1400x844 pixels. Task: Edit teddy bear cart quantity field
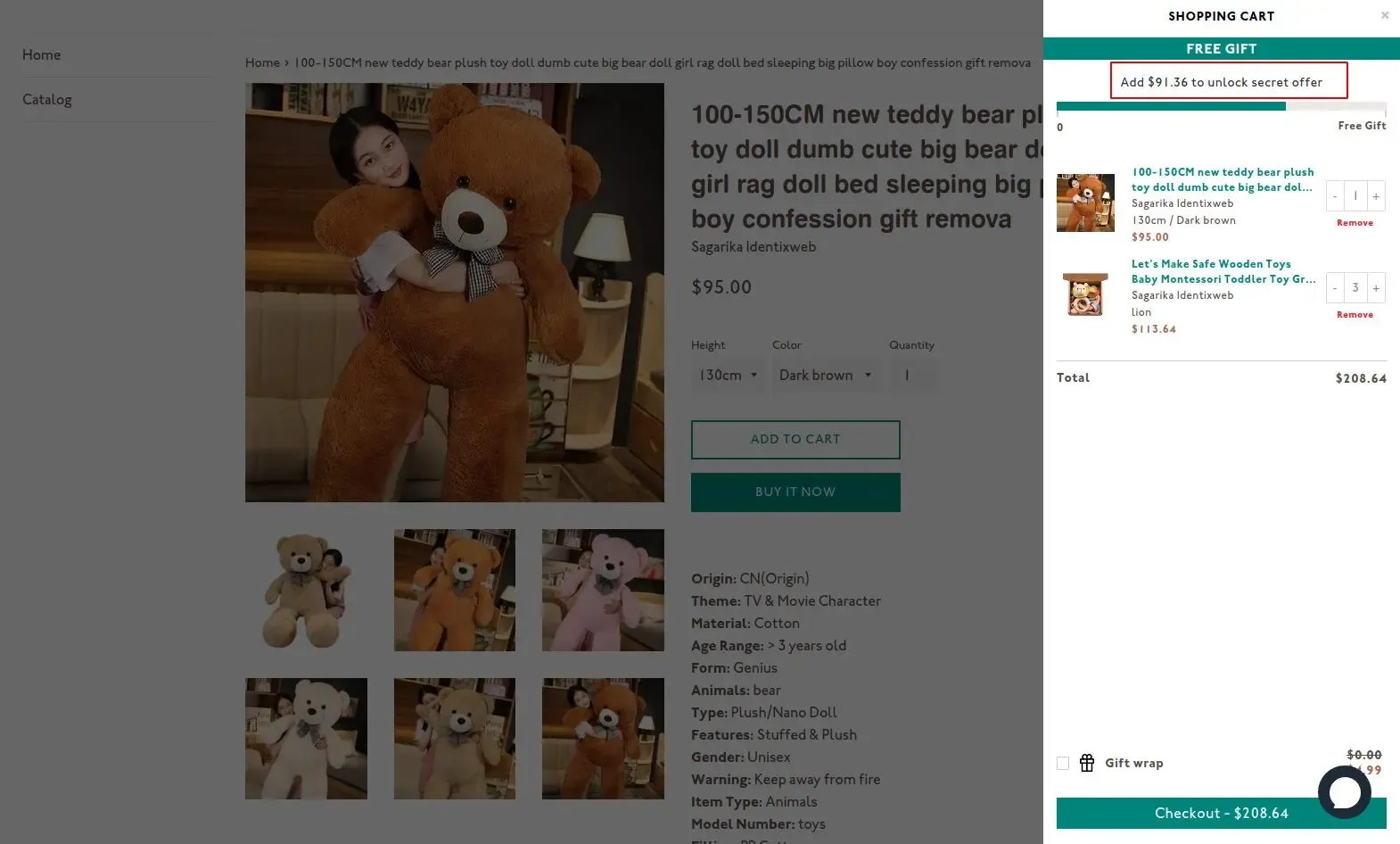point(1355,196)
